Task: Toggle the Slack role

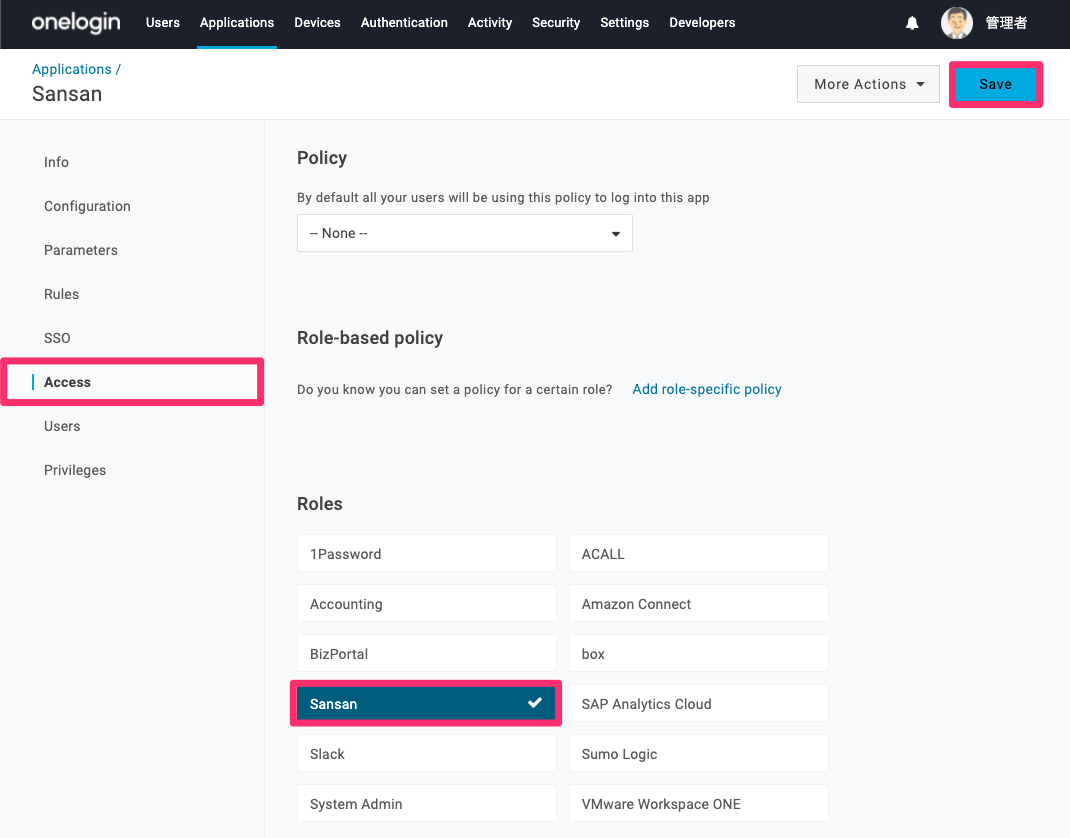Action: pos(426,753)
